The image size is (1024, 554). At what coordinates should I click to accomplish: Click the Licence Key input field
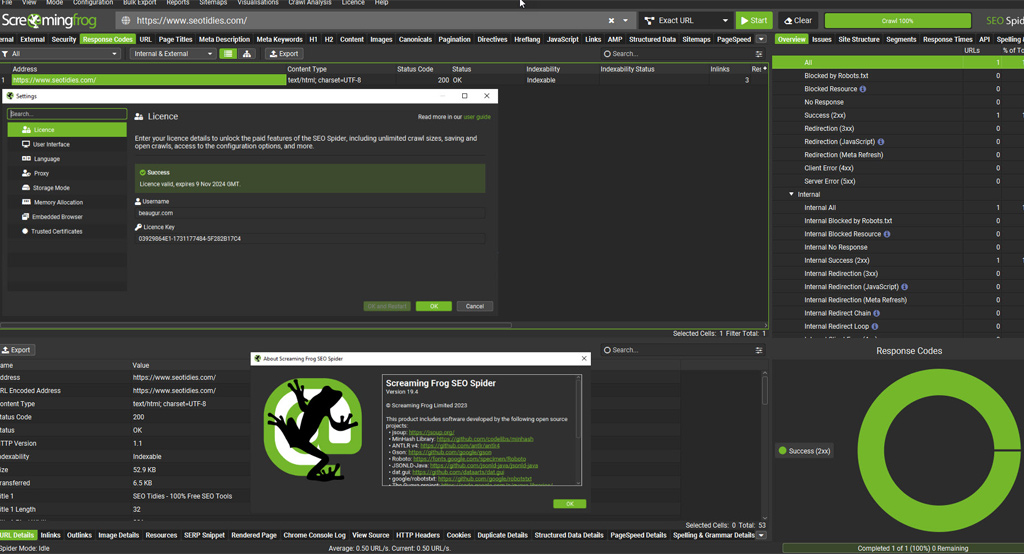click(310, 239)
